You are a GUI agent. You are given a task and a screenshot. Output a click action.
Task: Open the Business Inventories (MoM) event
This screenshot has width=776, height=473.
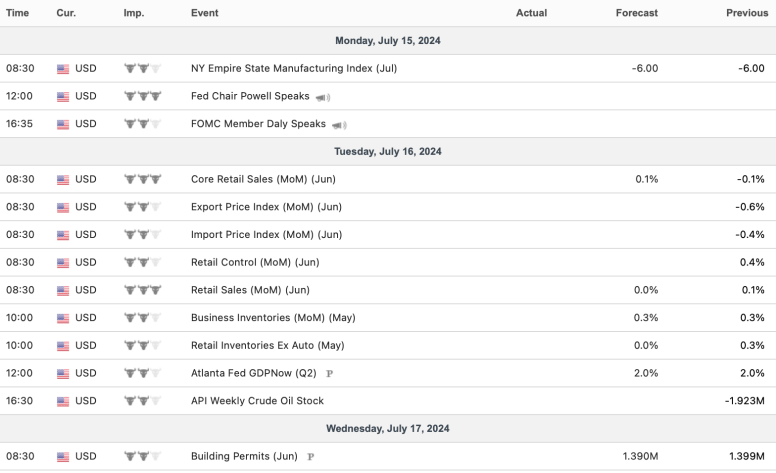273,318
